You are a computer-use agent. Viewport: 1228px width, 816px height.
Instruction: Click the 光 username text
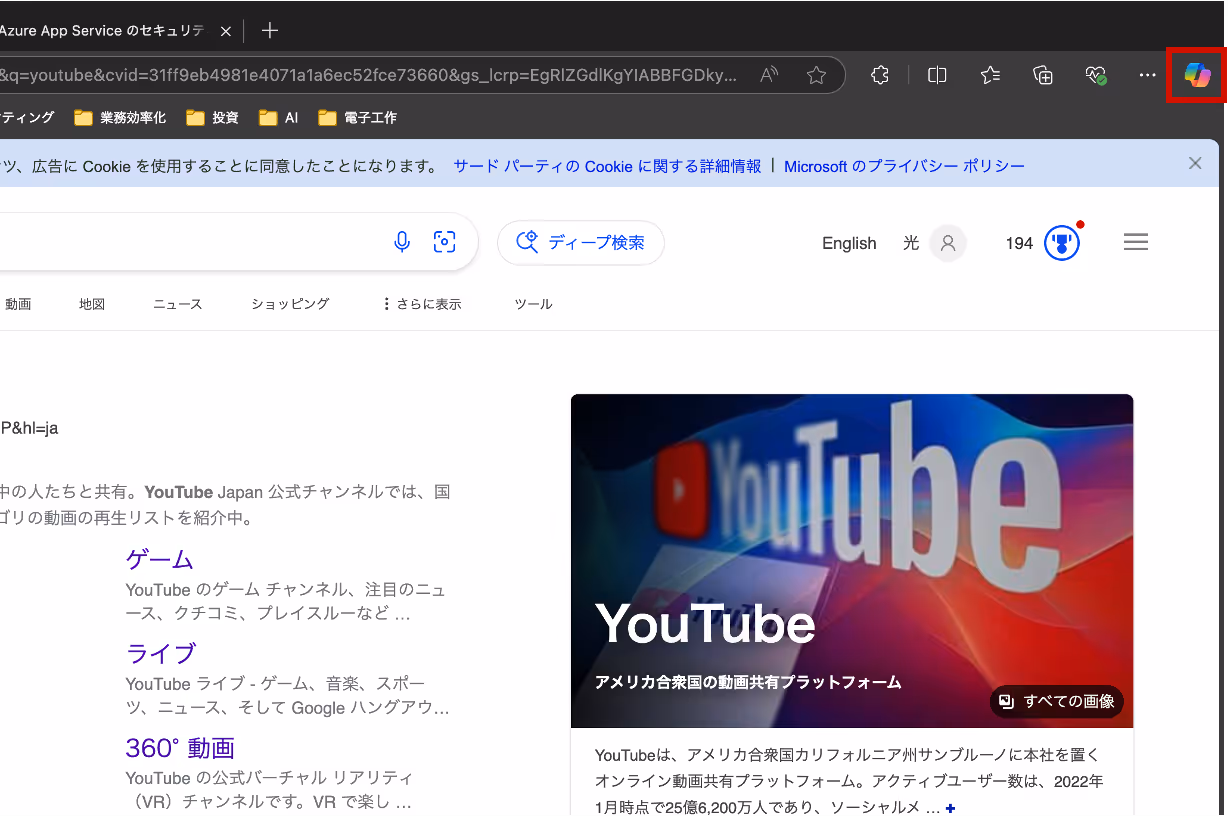[911, 243]
